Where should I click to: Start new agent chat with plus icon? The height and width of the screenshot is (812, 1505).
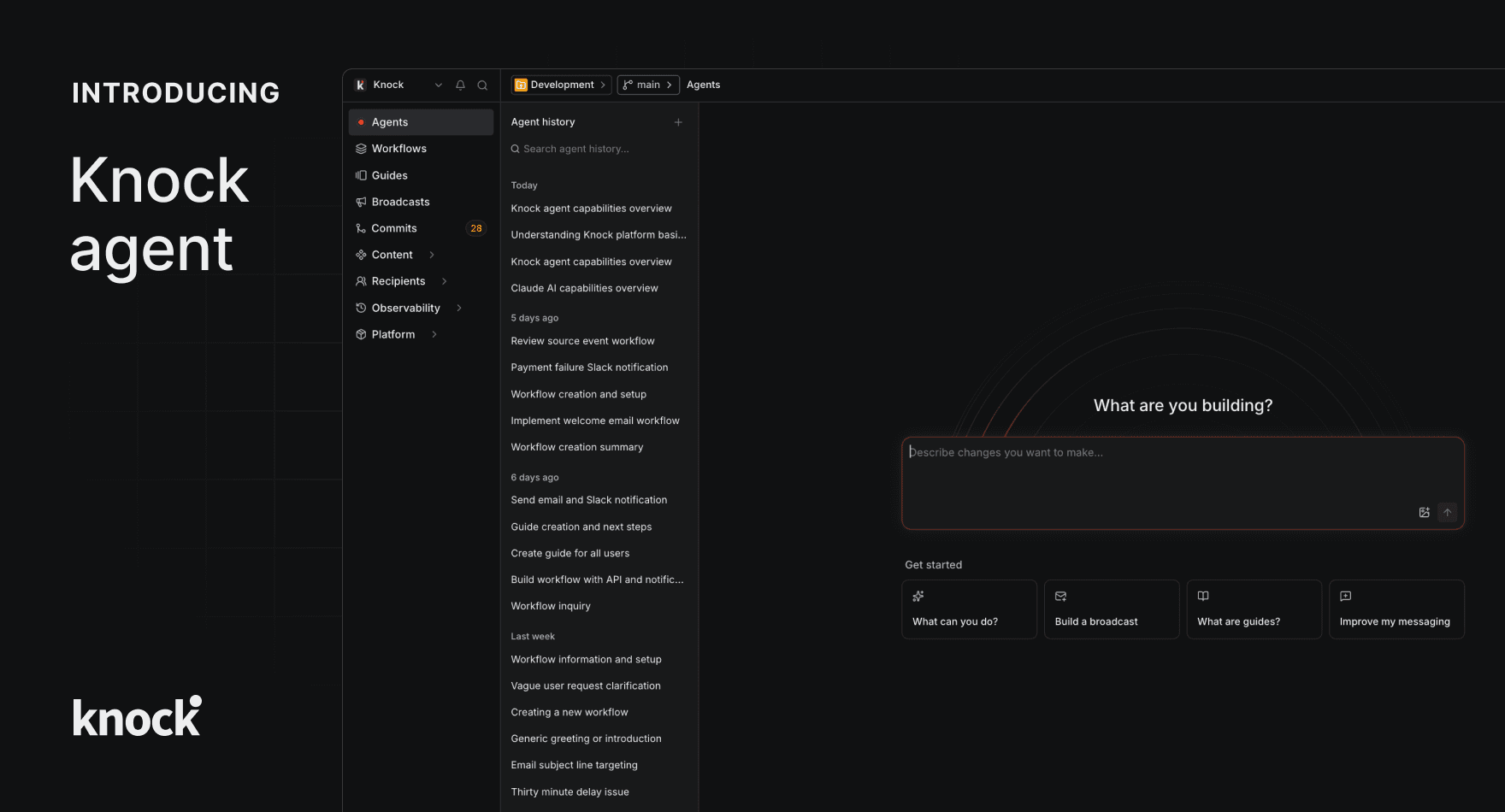click(678, 122)
